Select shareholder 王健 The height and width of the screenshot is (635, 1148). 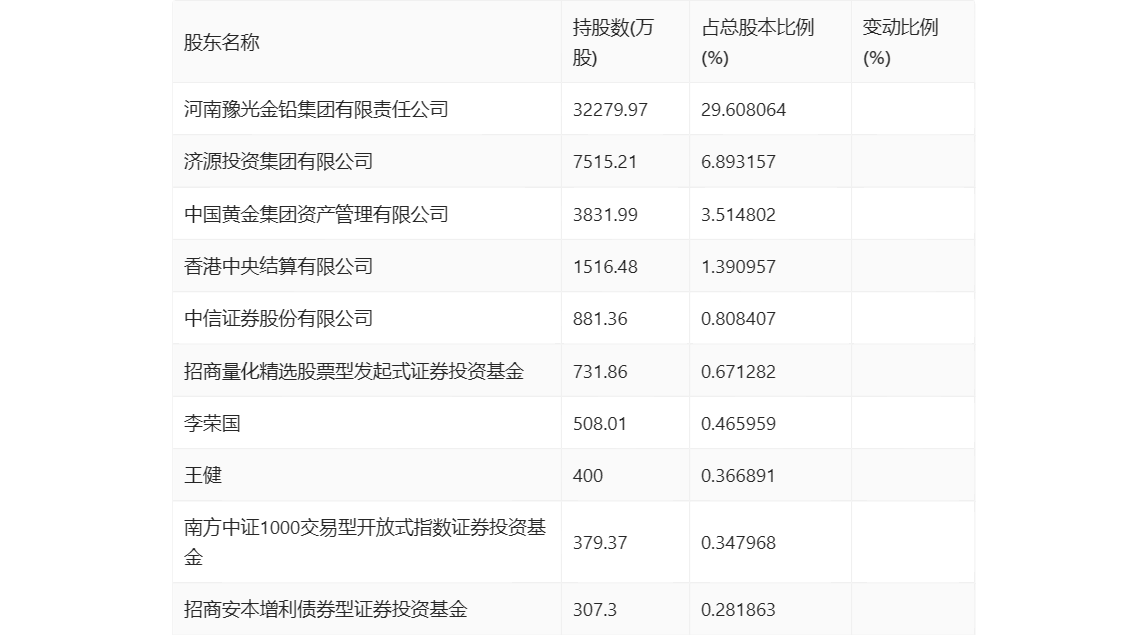(203, 475)
